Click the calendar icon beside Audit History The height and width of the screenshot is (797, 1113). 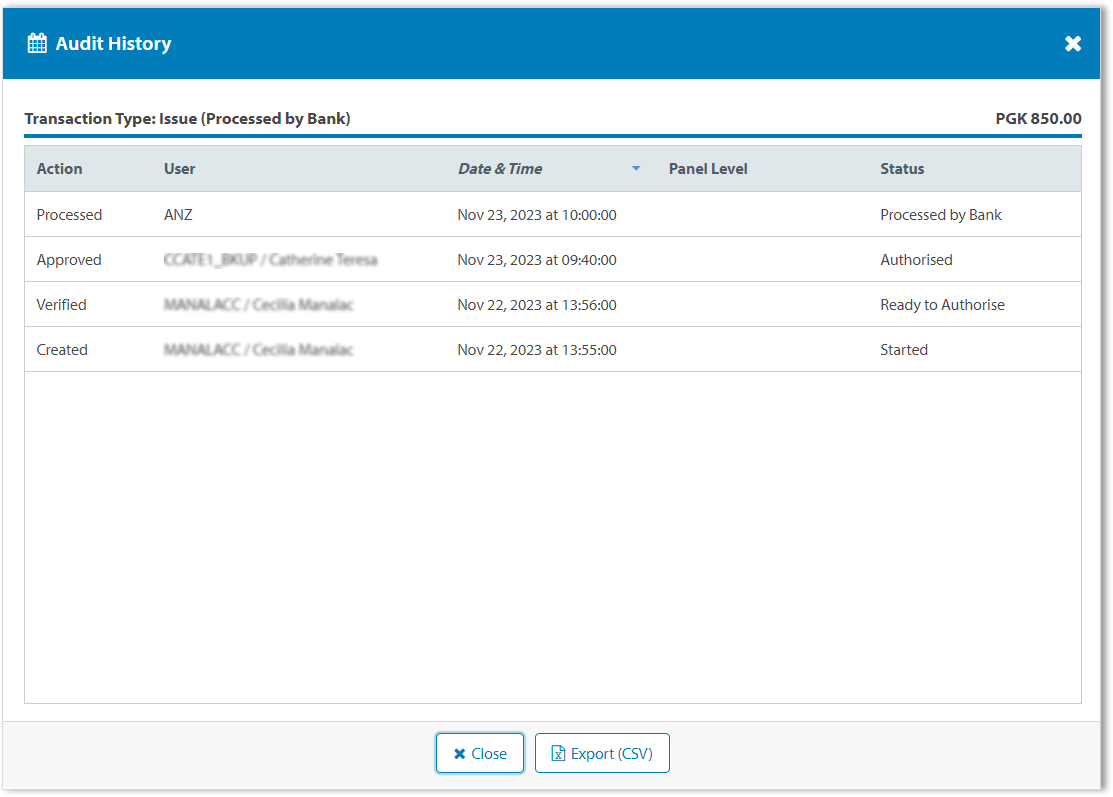pos(37,43)
